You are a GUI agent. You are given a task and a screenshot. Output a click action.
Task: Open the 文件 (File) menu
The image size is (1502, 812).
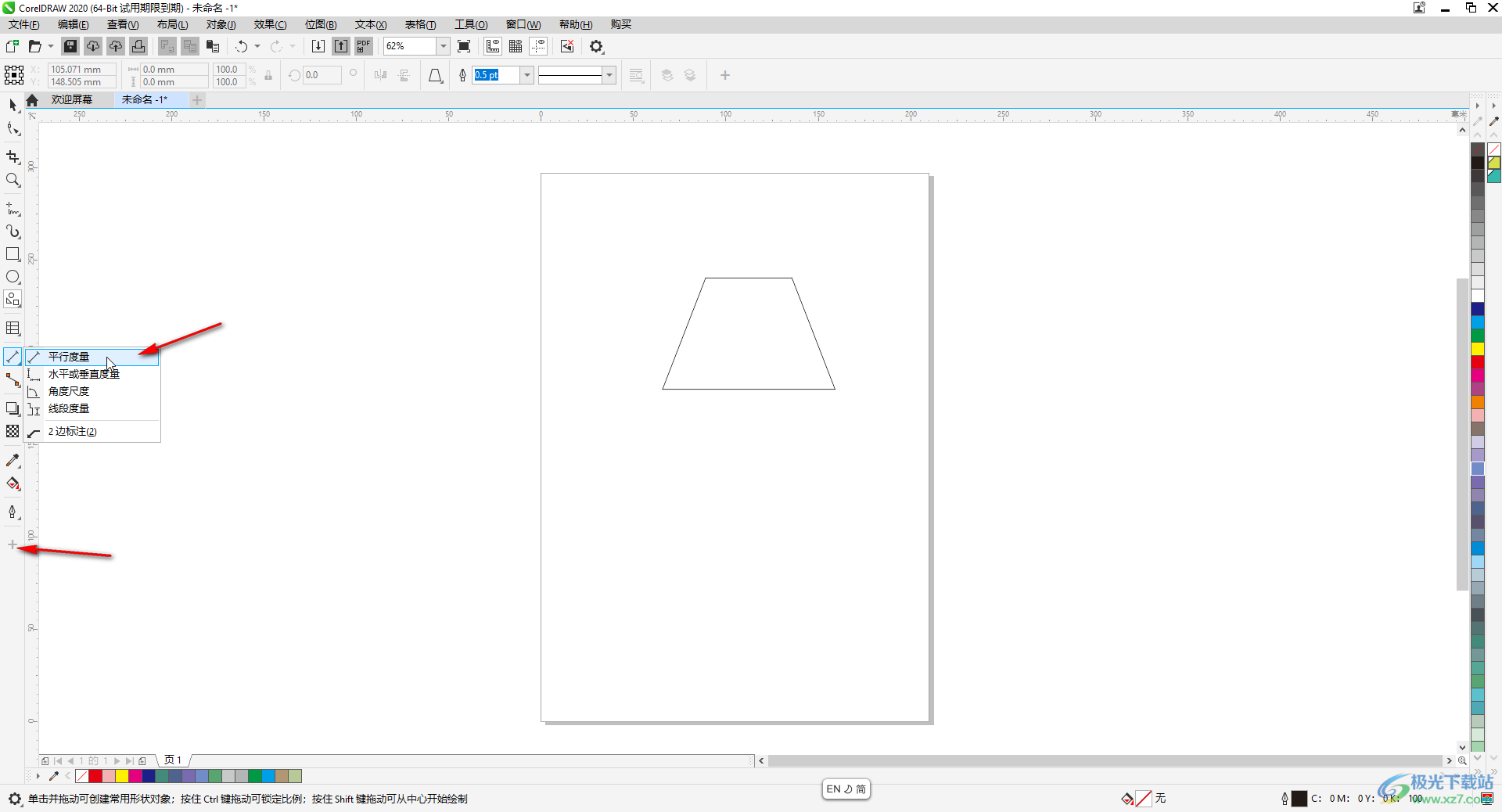[24, 24]
